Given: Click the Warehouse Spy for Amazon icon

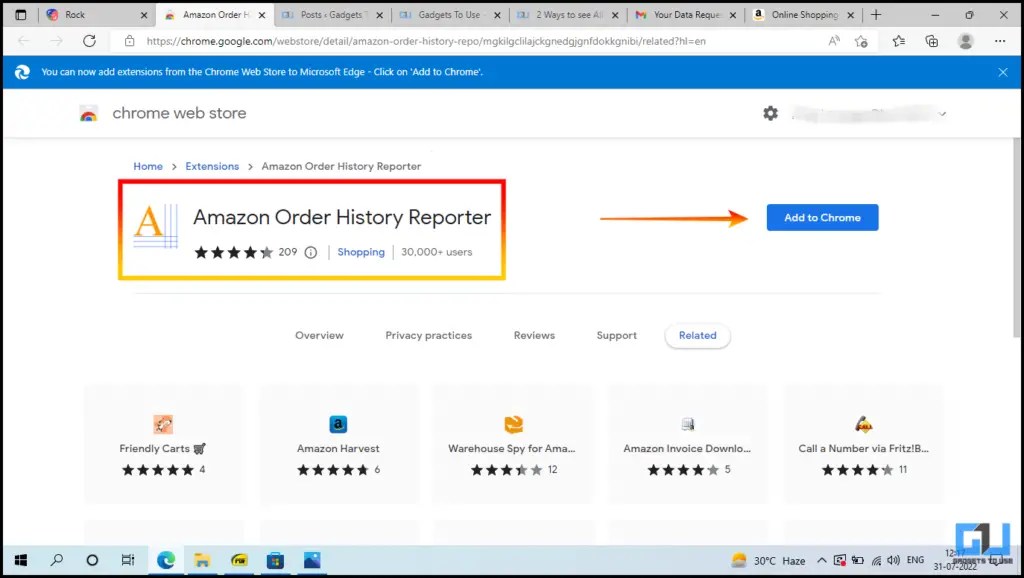Looking at the screenshot, I should (513, 424).
